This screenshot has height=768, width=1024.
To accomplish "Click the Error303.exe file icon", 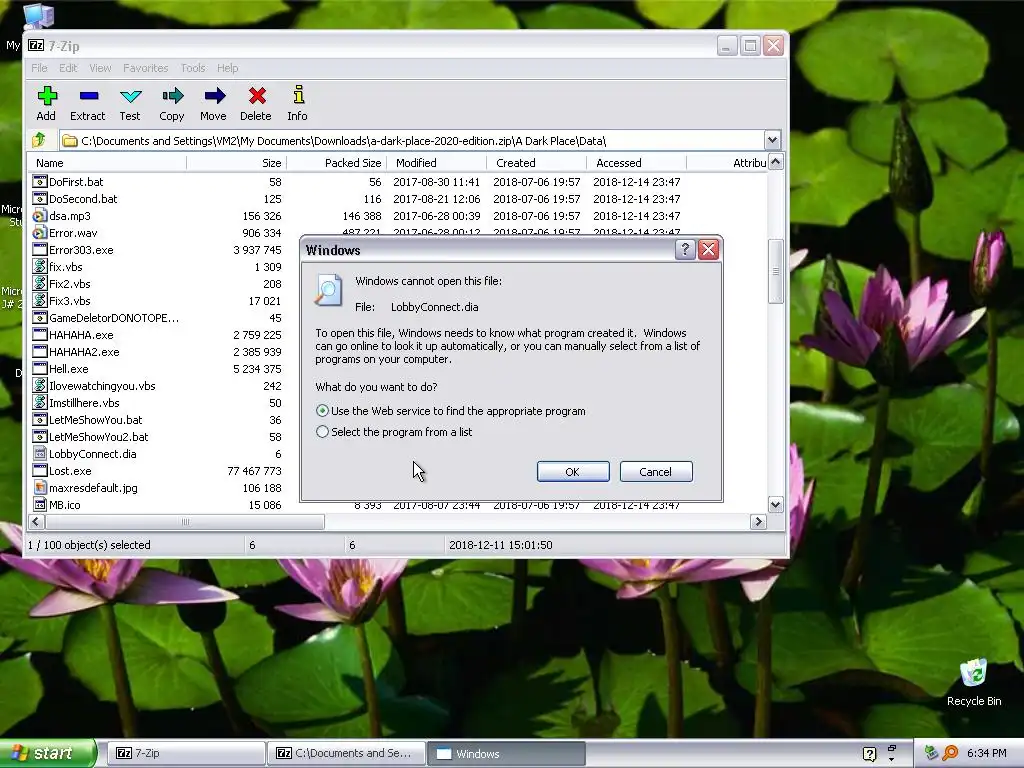I will click(40, 250).
